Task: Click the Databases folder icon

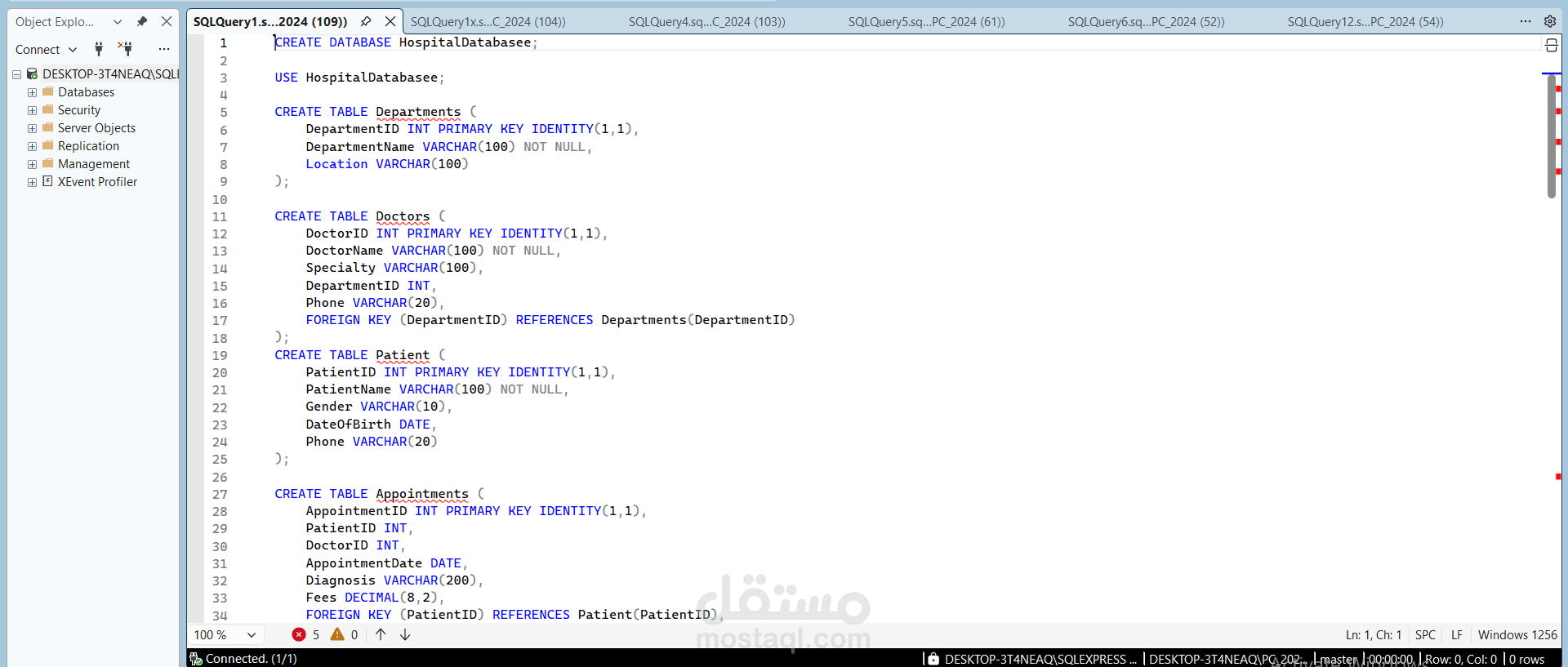Action: [x=47, y=91]
